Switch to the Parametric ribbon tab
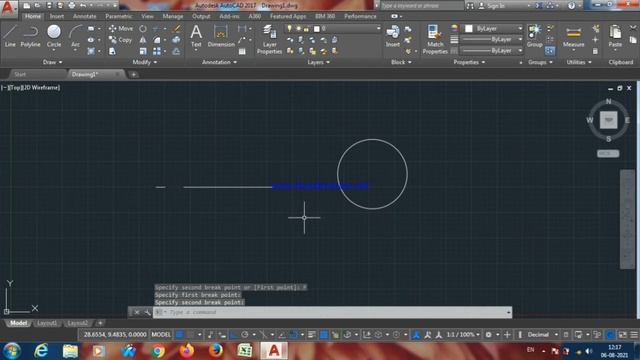 [x=119, y=16]
